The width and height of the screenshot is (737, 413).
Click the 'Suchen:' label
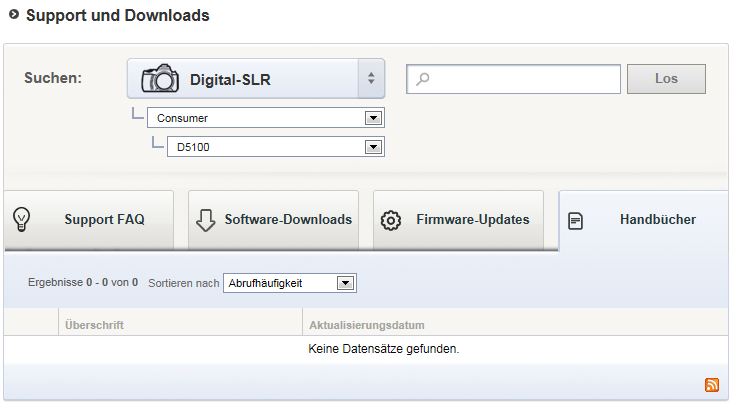(53, 78)
